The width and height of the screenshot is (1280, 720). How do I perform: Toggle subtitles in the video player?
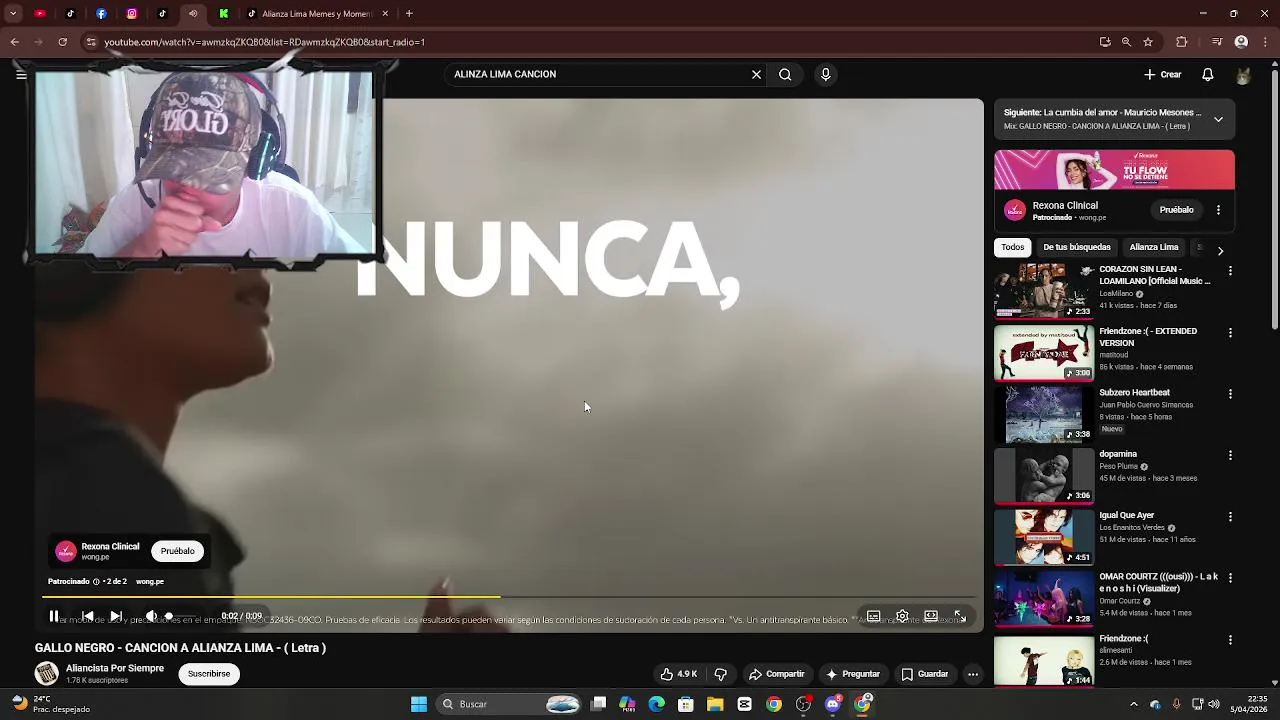pos(873,616)
